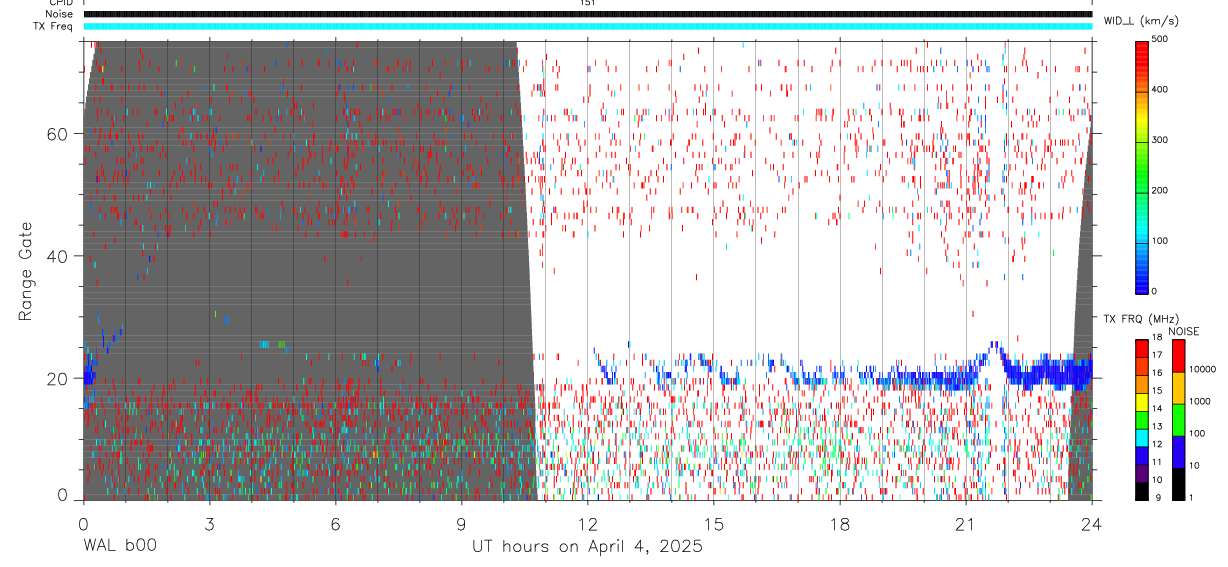Click the '3' tick on the UT hours axis

click(x=209, y=524)
